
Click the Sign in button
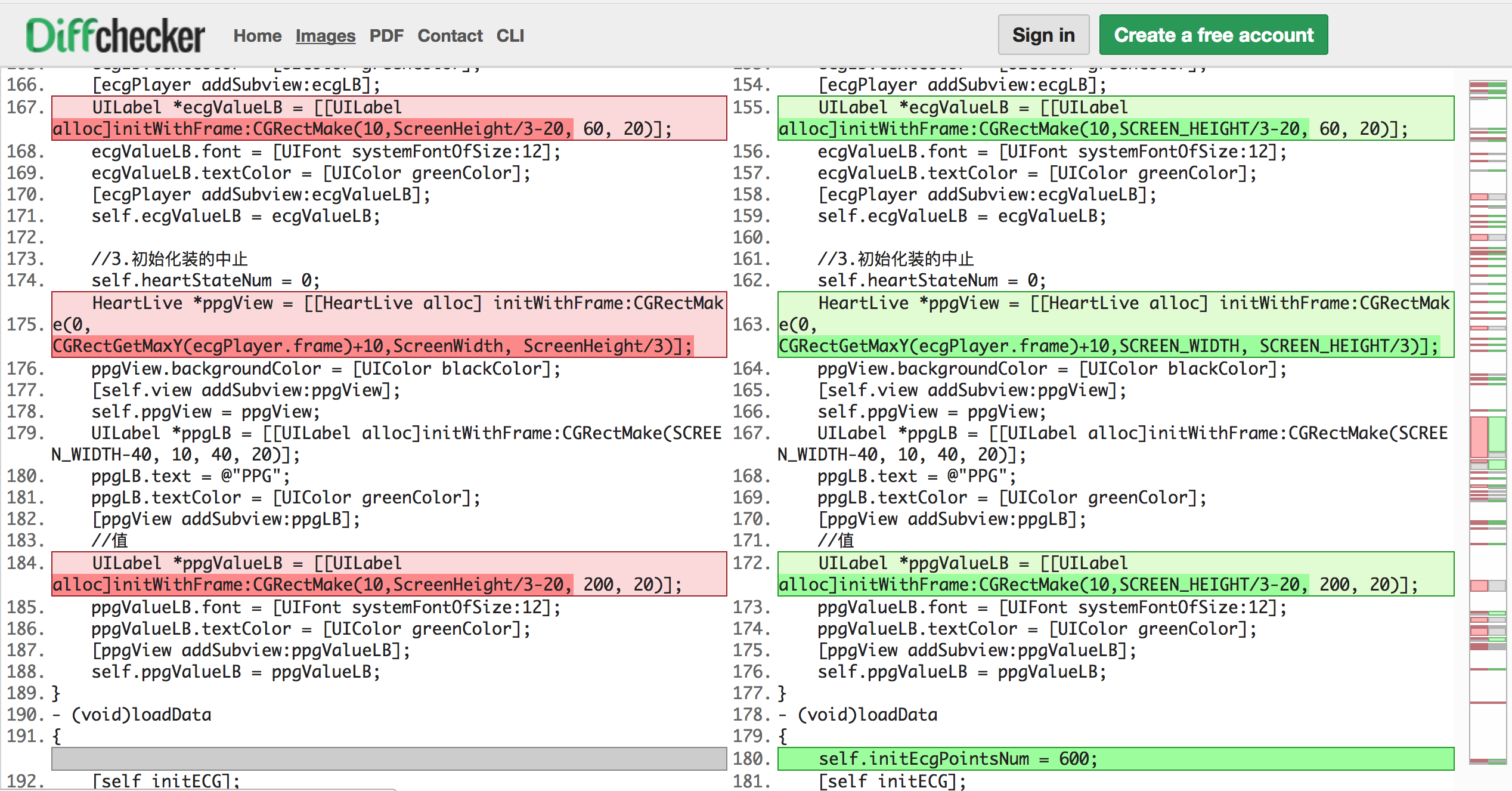point(1043,35)
